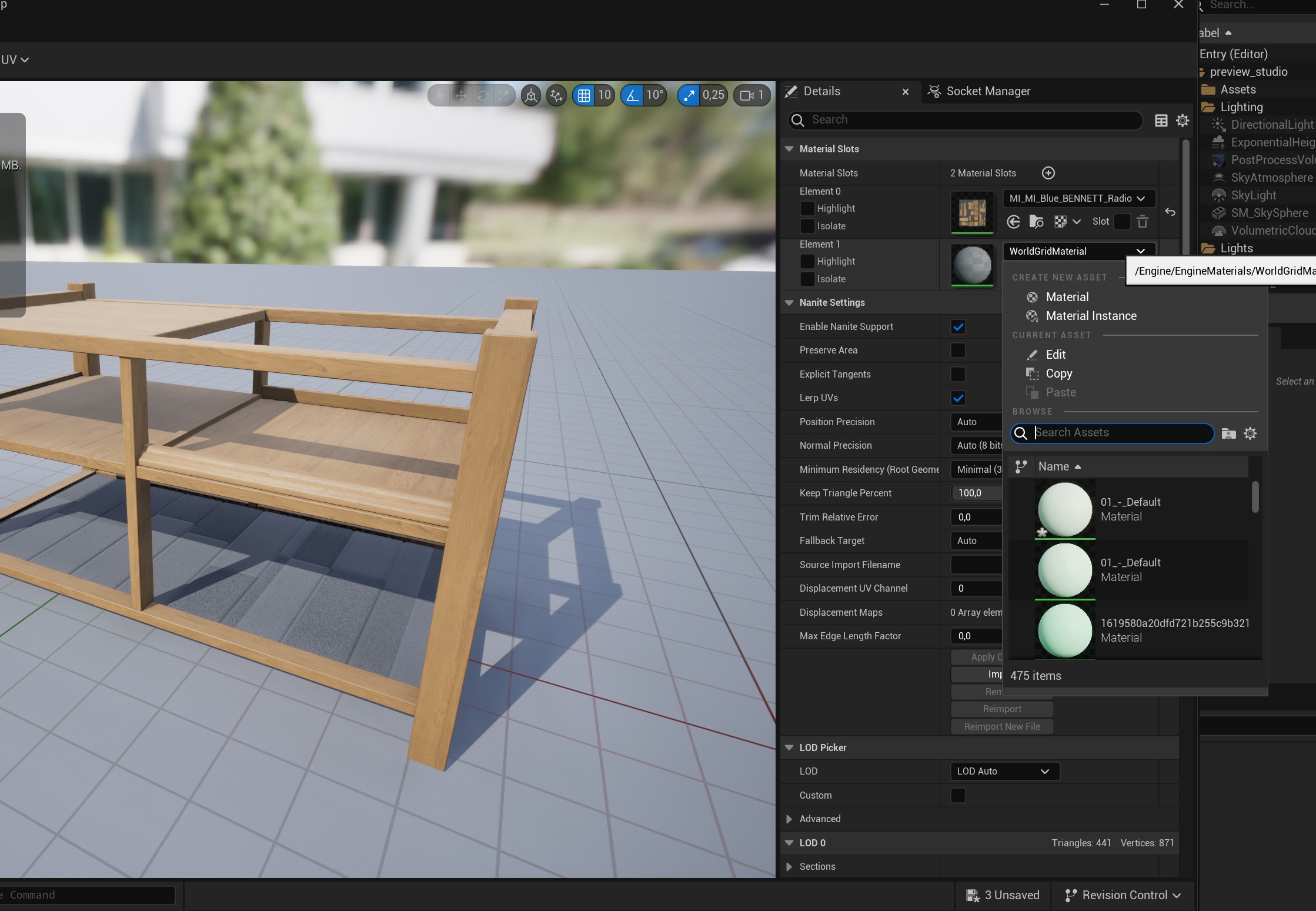This screenshot has width=1316, height=911.
Task: Click the Details panel search field
Action: (964, 120)
